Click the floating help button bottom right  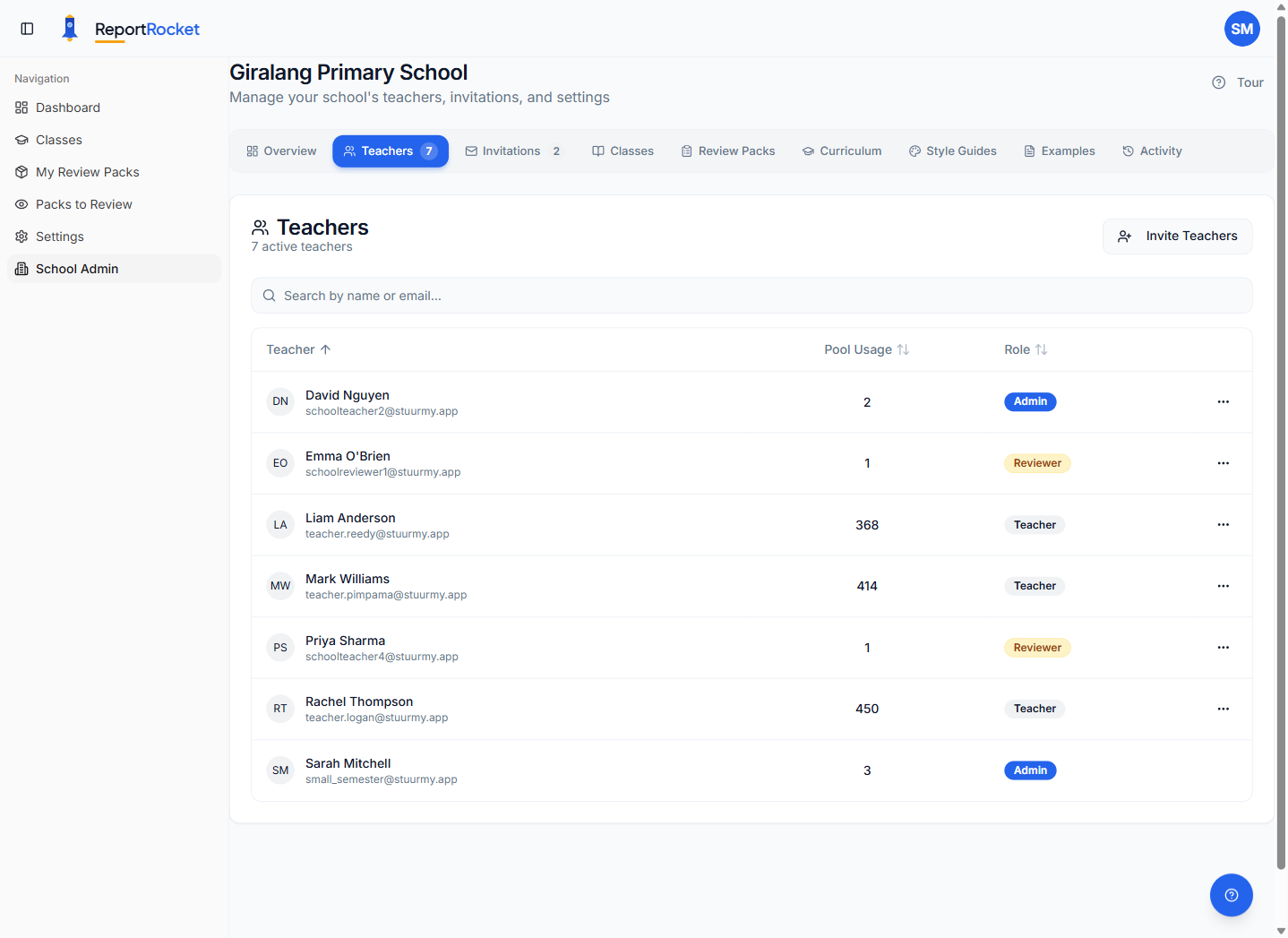pyautogui.click(x=1231, y=895)
